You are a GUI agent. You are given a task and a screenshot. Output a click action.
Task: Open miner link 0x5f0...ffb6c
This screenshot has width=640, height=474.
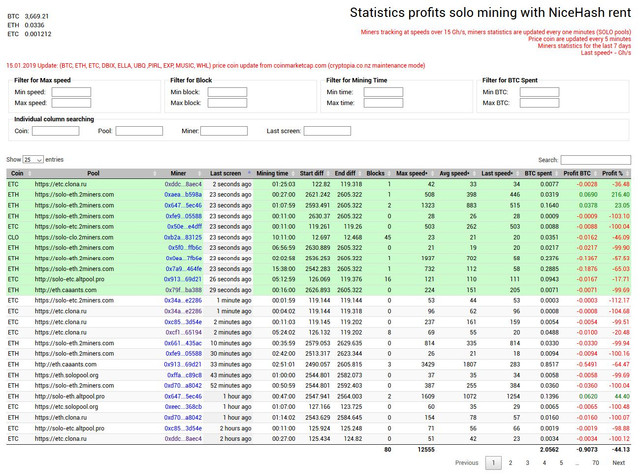point(185,248)
